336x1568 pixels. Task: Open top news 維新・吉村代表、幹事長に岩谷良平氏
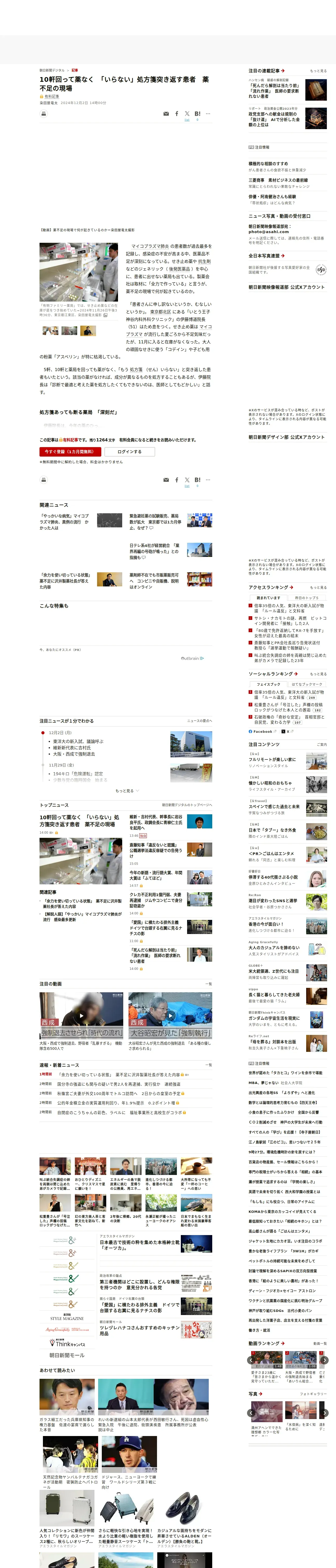156,822
